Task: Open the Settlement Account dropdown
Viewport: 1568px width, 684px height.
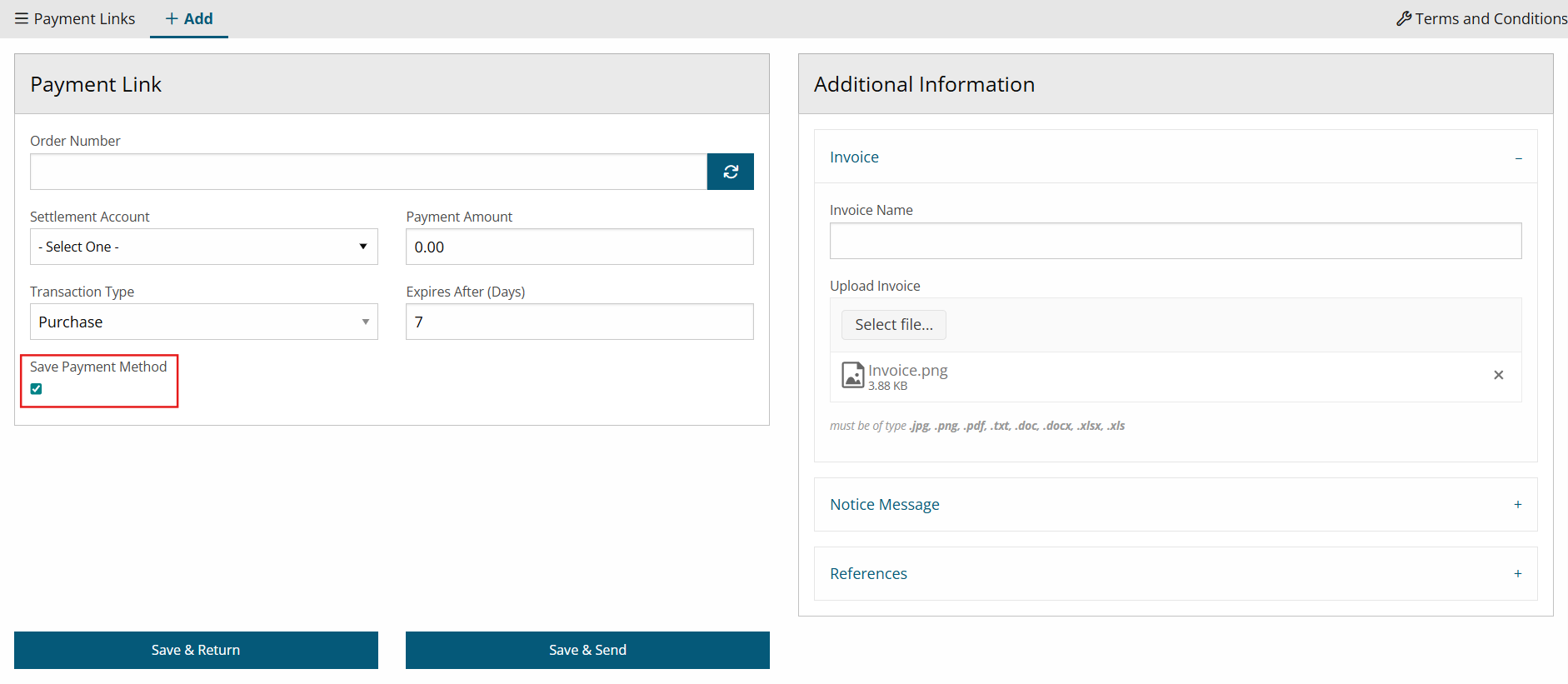Action: click(203, 247)
